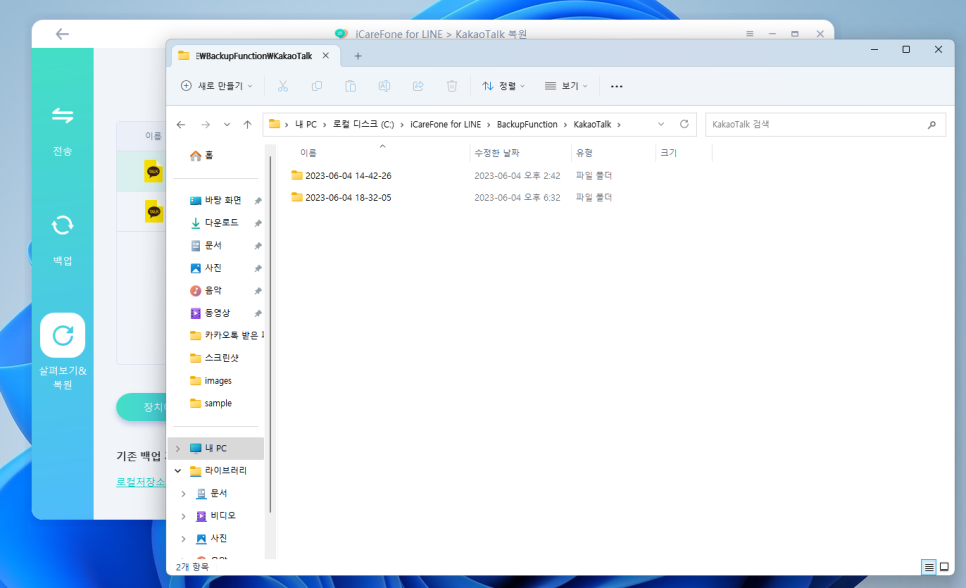This screenshot has width=966, height=588.
Task: Click the 로컬저장소 link in iCareFone
Action: (x=140, y=482)
